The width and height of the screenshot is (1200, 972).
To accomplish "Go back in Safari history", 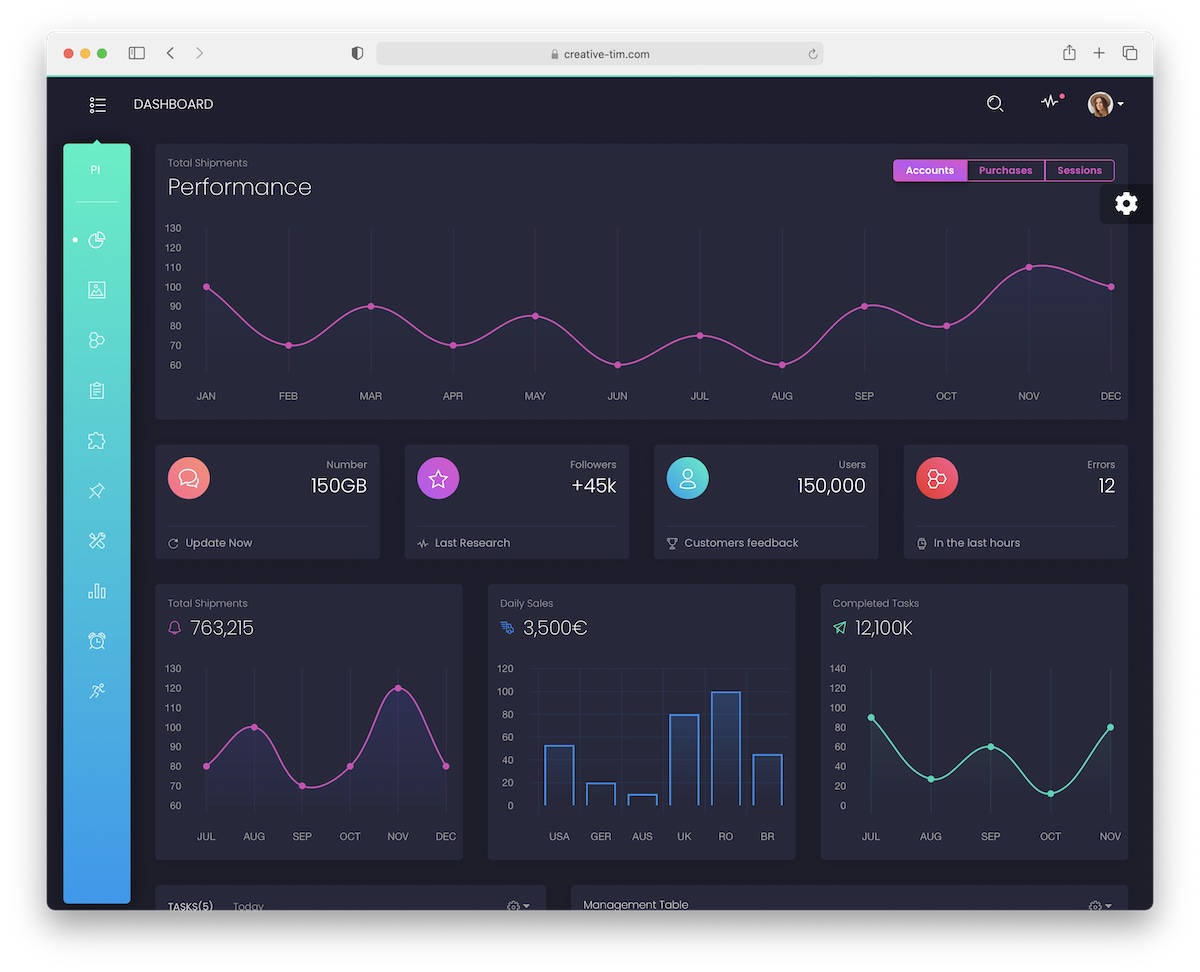I will click(x=170, y=53).
